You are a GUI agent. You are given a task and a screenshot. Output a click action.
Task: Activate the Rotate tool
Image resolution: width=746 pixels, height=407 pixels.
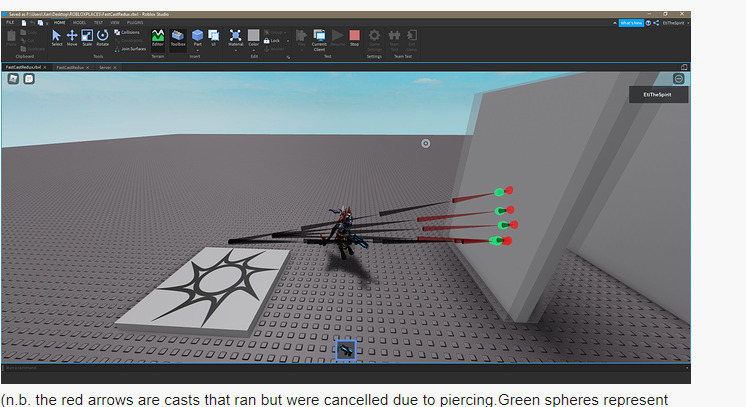[103, 38]
